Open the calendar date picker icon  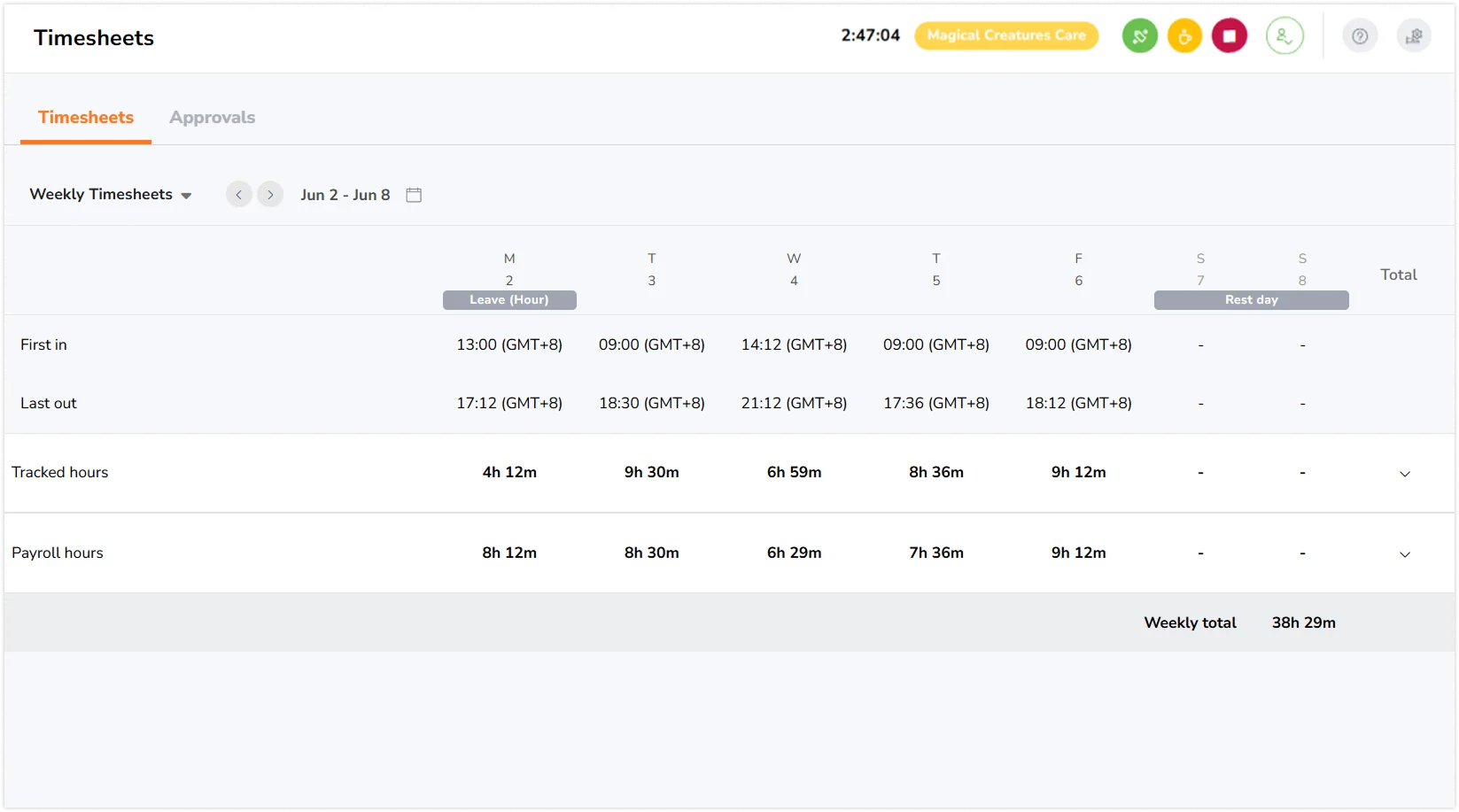click(x=414, y=195)
